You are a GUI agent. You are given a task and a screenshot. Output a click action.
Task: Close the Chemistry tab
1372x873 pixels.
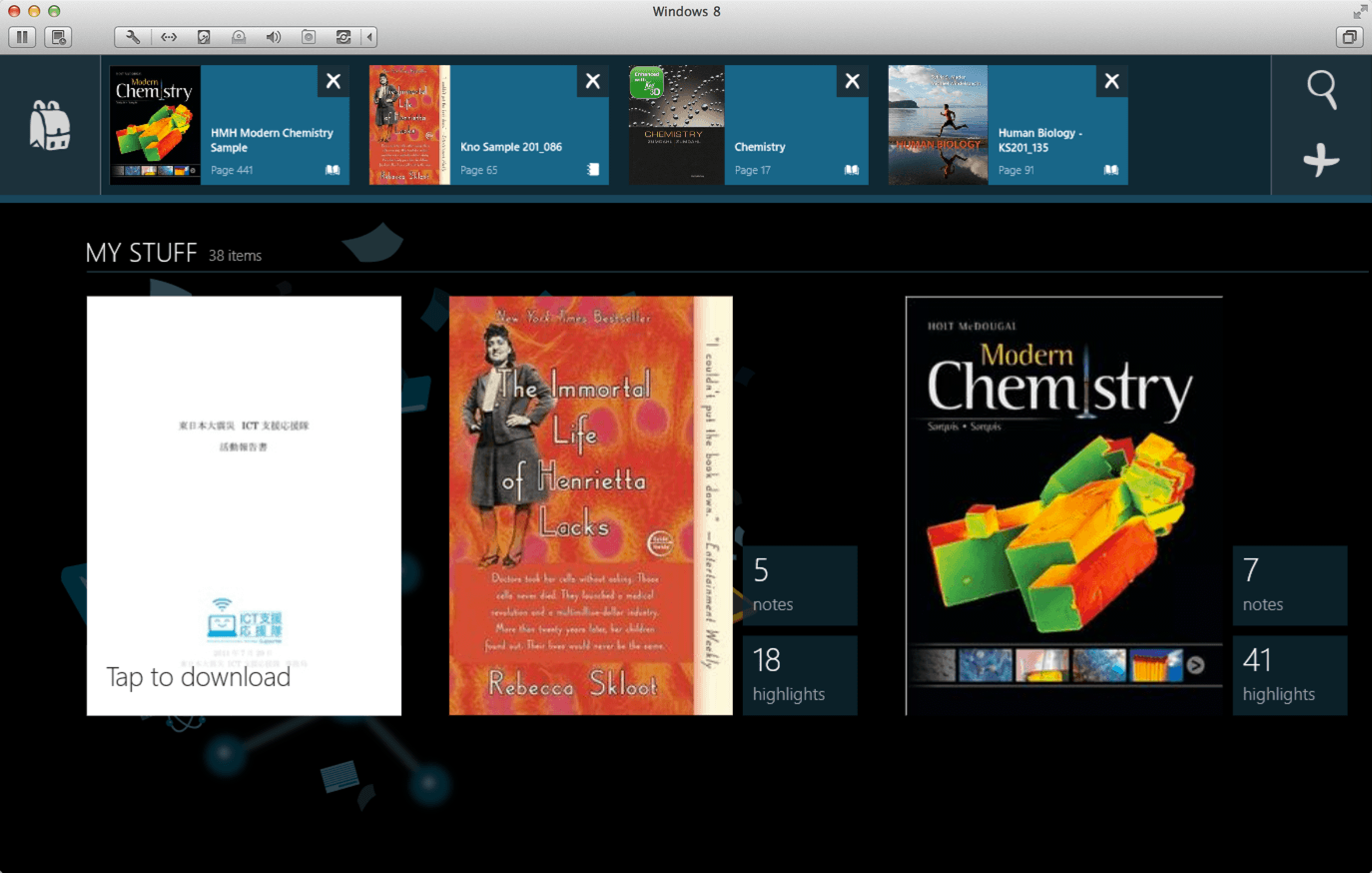tap(853, 81)
